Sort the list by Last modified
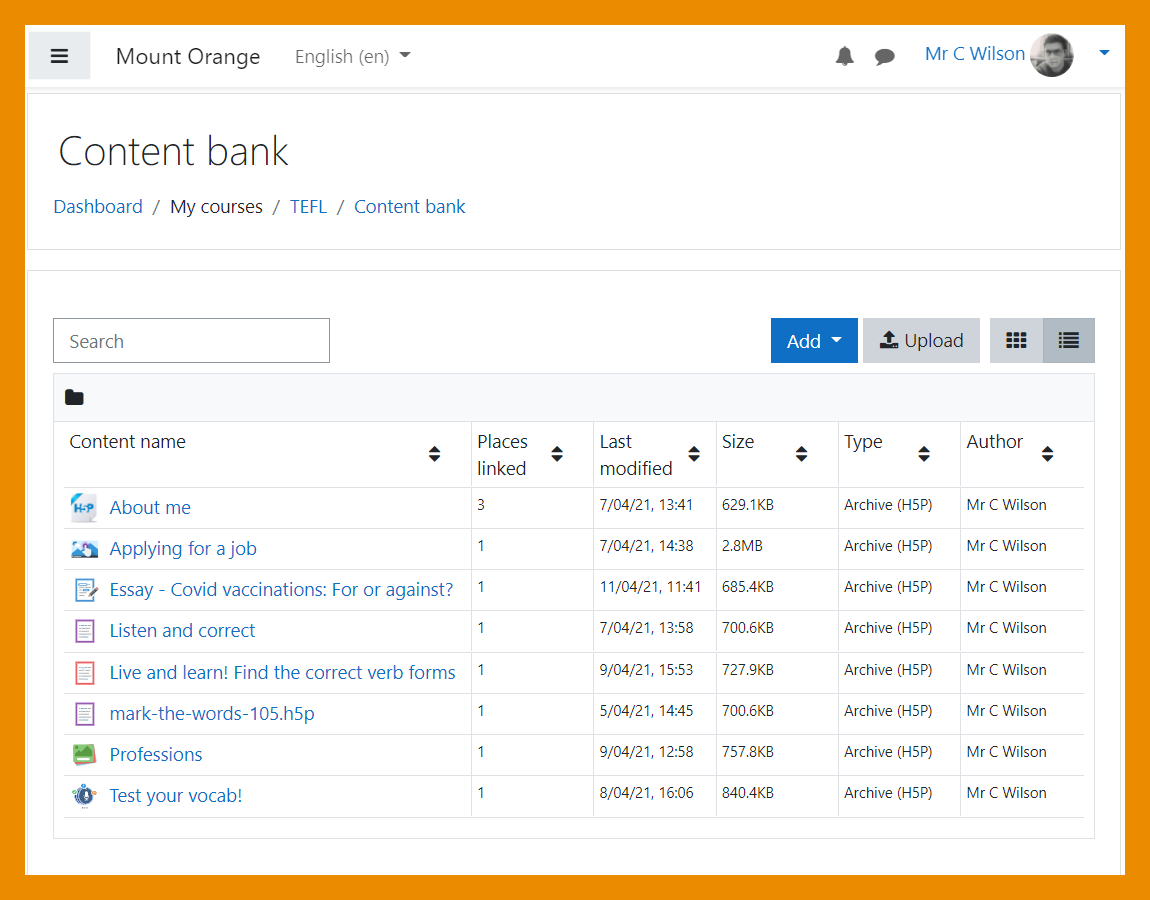This screenshot has height=900, width=1150. (694, 454)
